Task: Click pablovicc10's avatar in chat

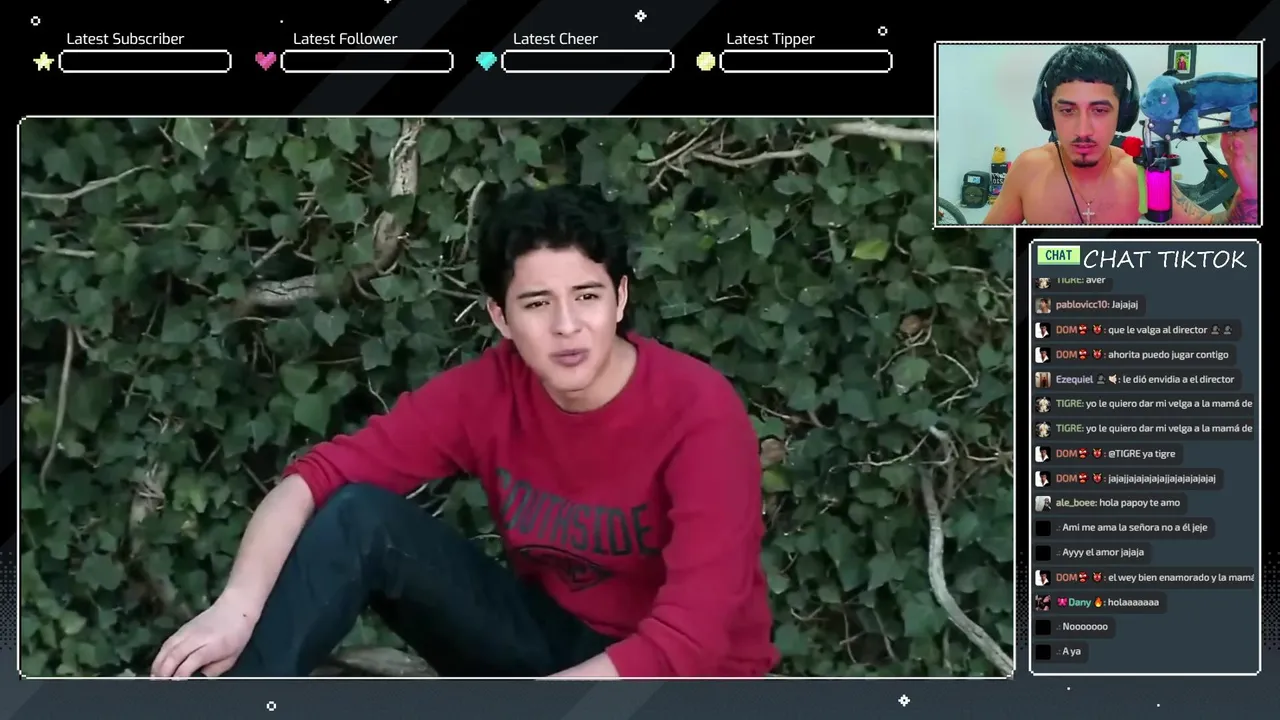Action: tap(1043, 305)
